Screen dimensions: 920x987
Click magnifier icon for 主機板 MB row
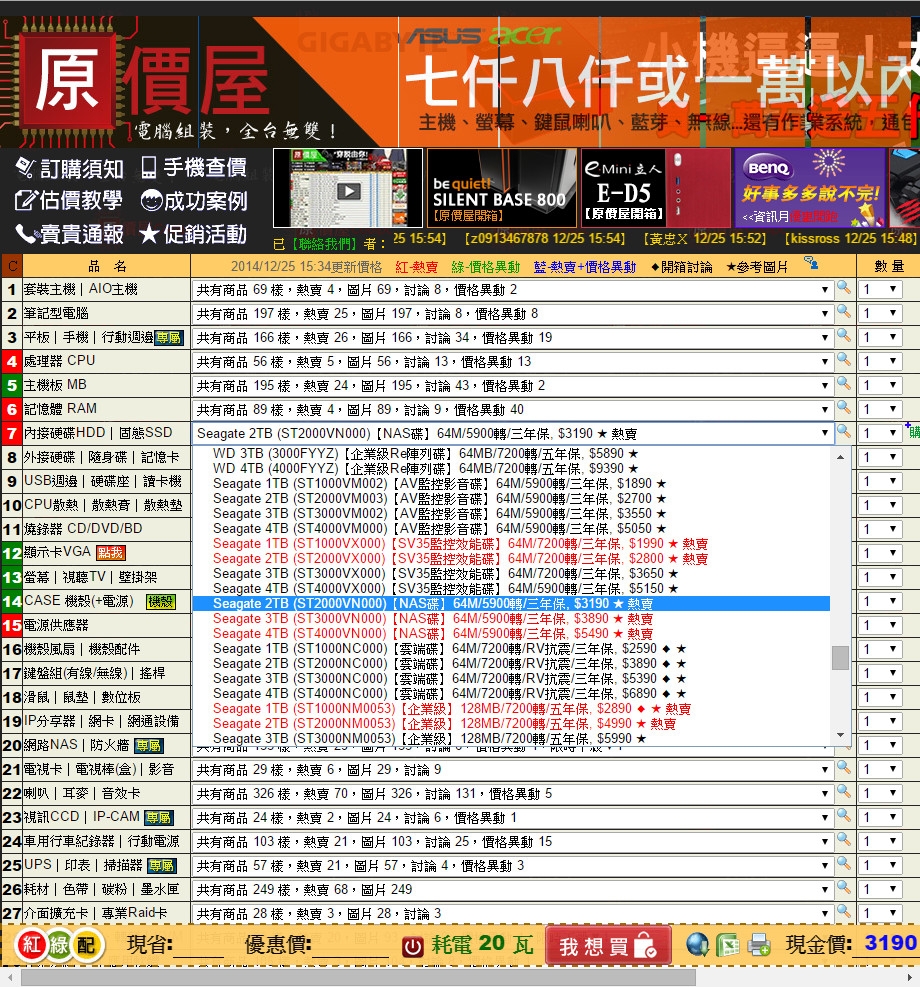point(844,384)
